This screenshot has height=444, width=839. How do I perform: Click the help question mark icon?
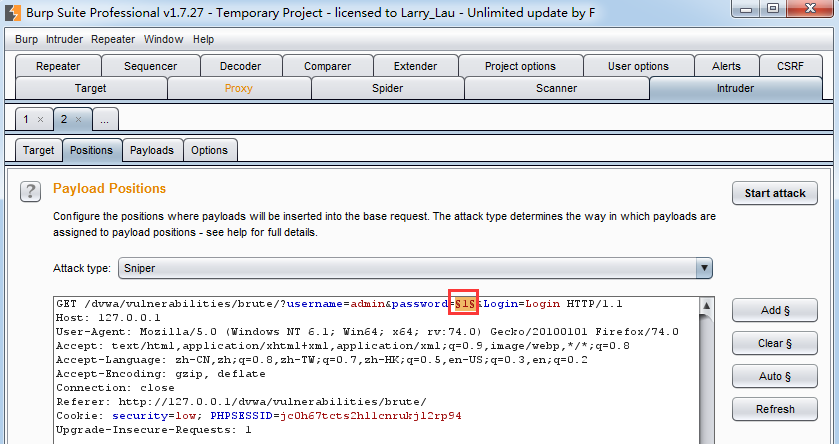tap(31, 191)
